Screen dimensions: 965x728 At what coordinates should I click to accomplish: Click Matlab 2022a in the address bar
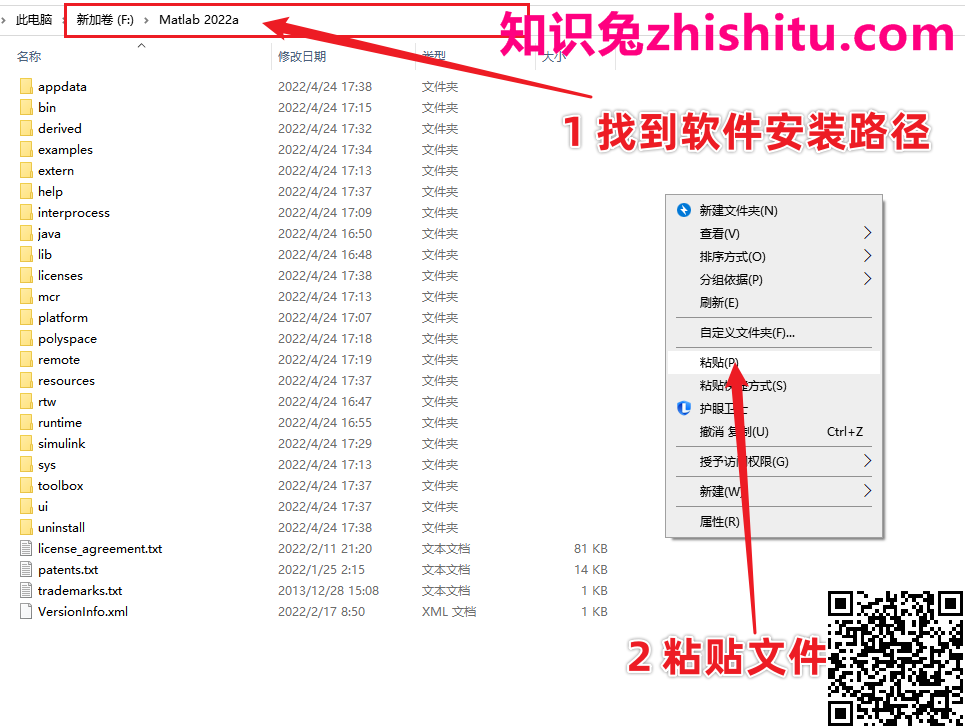pyautogui.click(x=199, y=20)
